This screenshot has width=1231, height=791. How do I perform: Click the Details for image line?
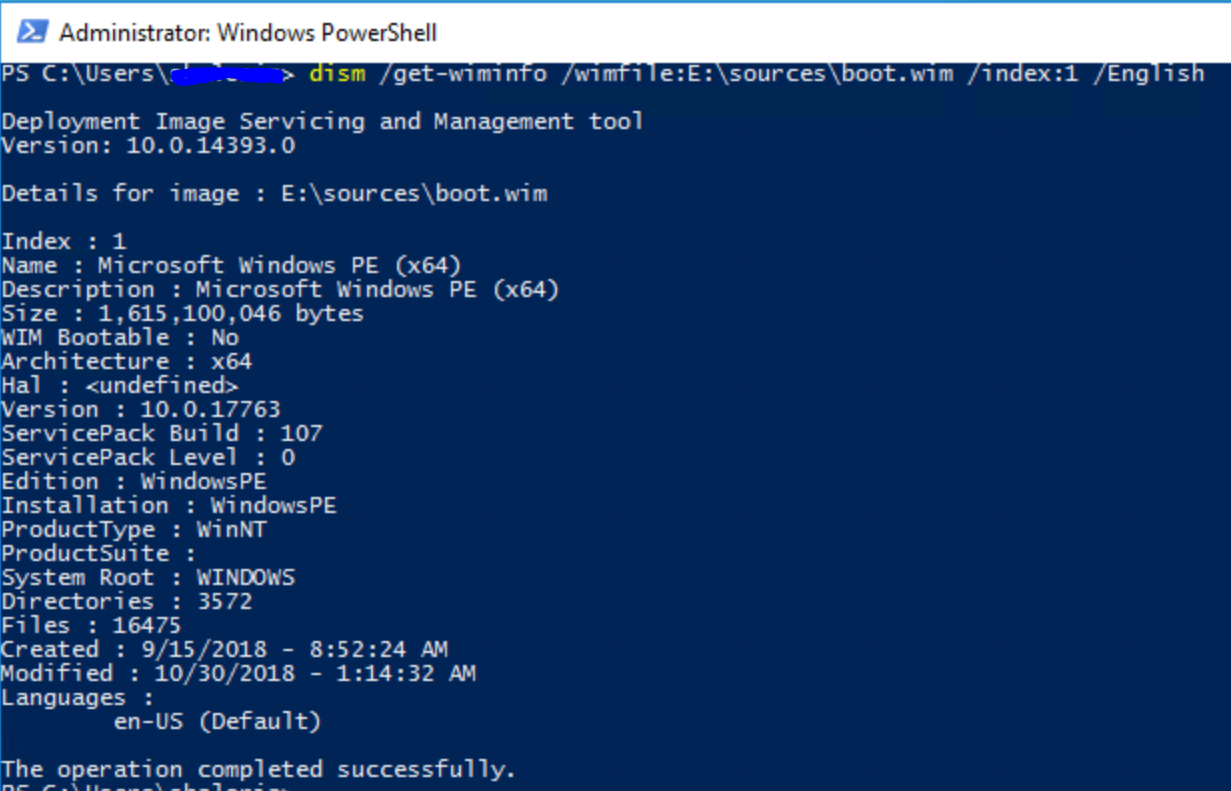274,194
